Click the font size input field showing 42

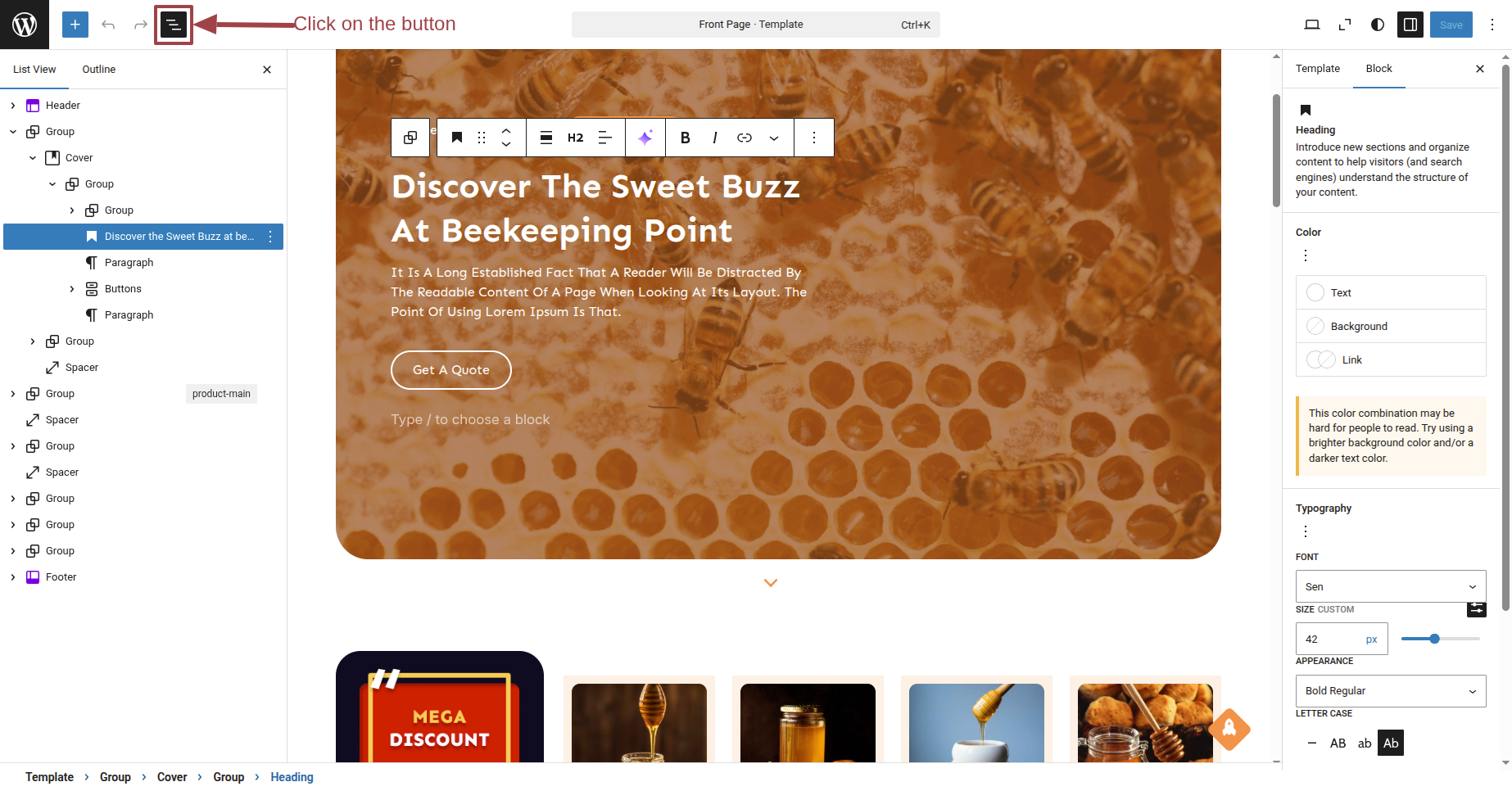click(1331, 639)
